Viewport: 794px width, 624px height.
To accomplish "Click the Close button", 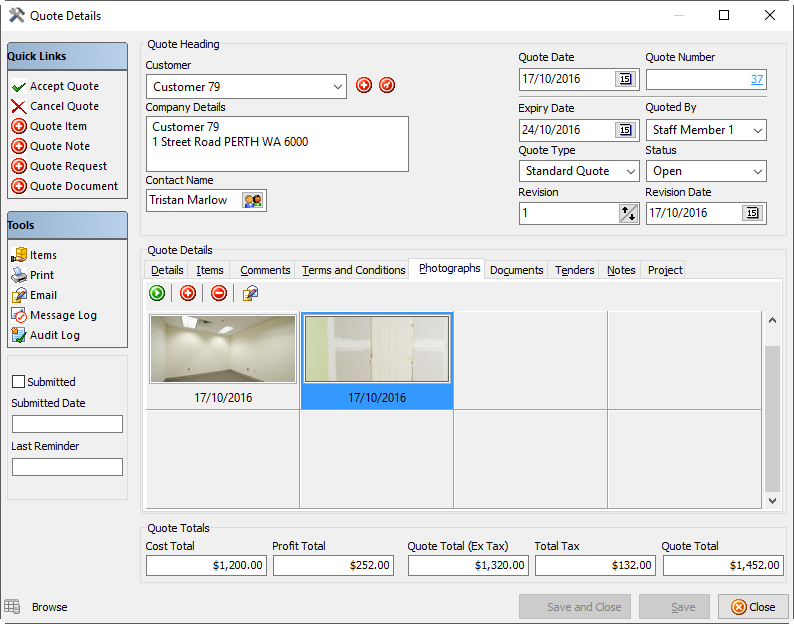I will 753,607.
